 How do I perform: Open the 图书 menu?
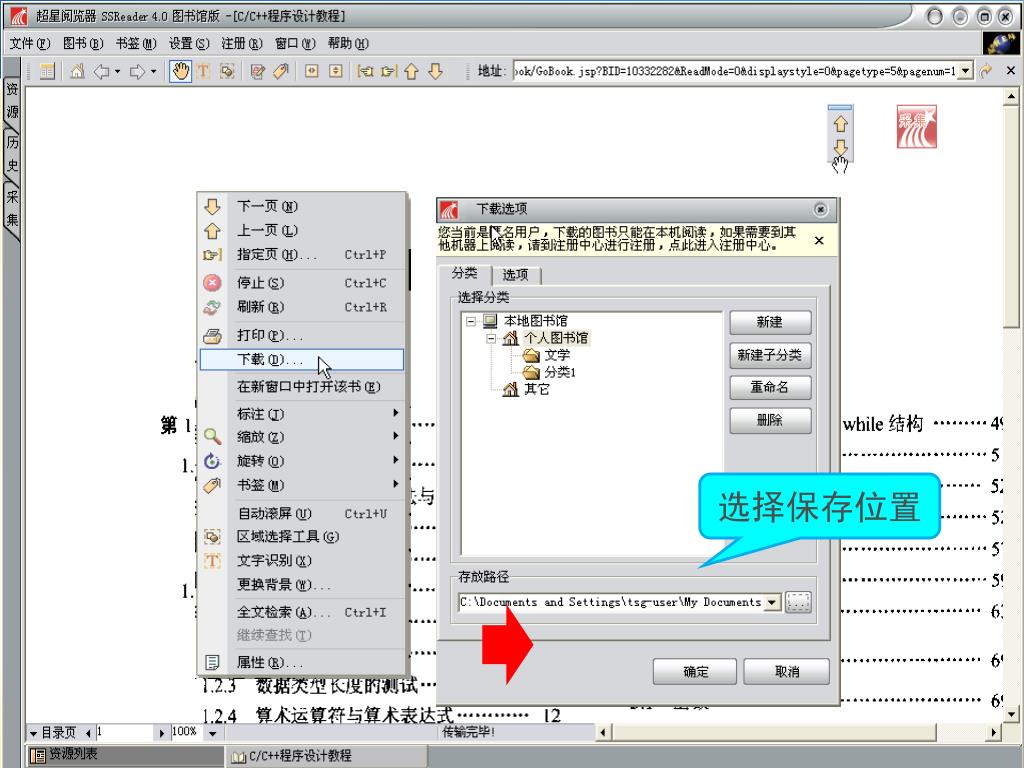83,43
